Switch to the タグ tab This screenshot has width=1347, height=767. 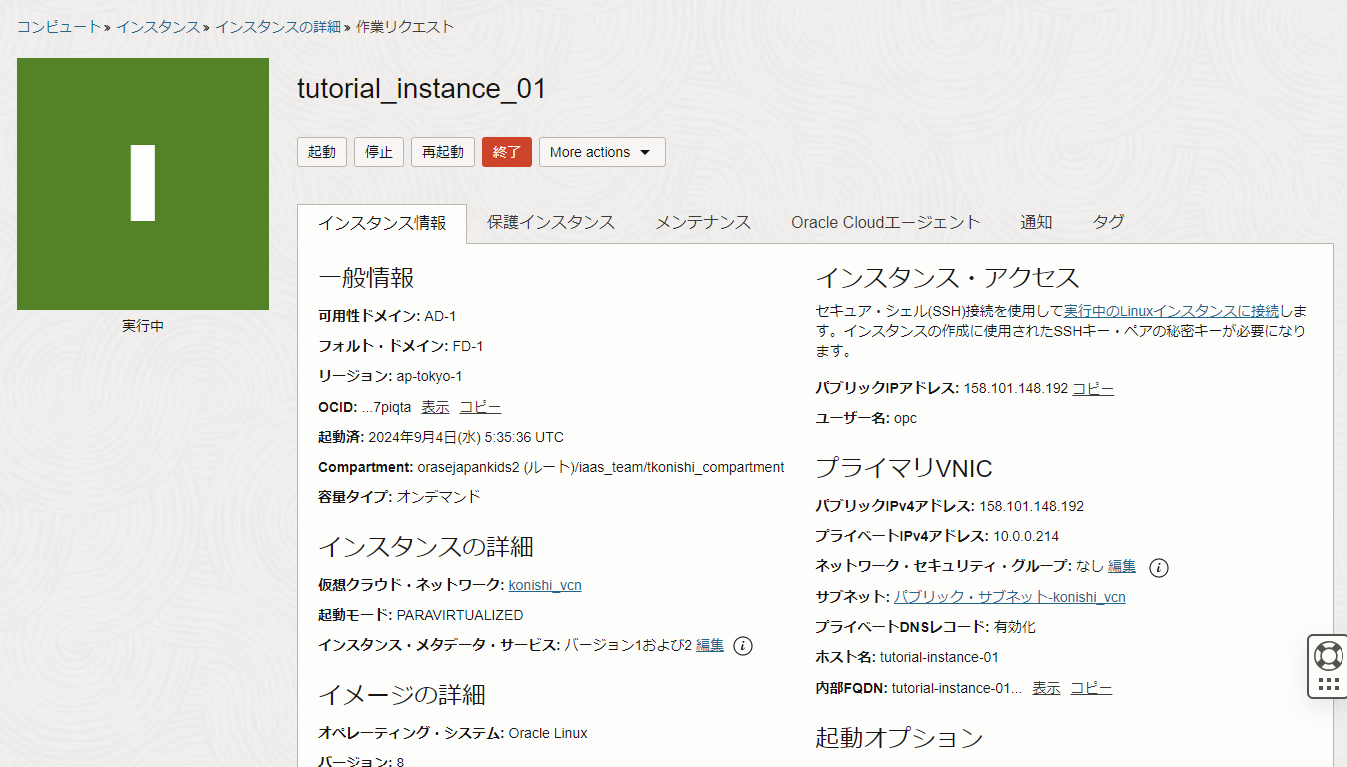(x=1108, y=222)
